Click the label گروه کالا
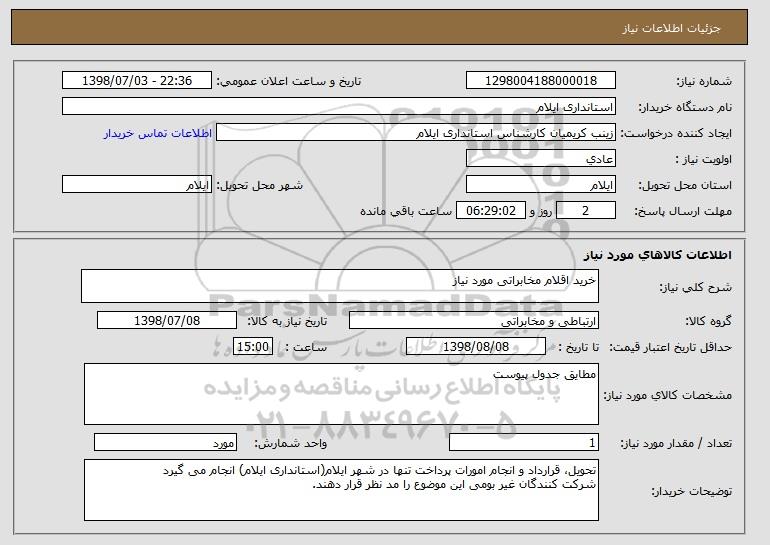This screenshot has width=770, height=545. 708,321
